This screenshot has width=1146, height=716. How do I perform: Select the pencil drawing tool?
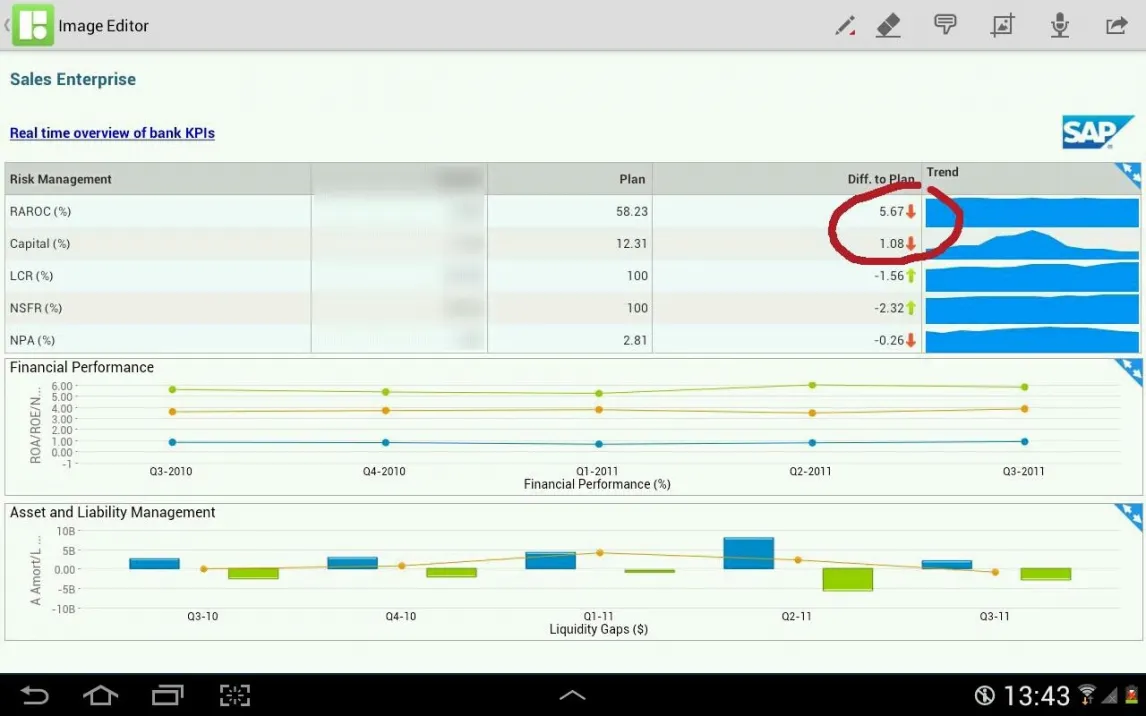(846, 26)
